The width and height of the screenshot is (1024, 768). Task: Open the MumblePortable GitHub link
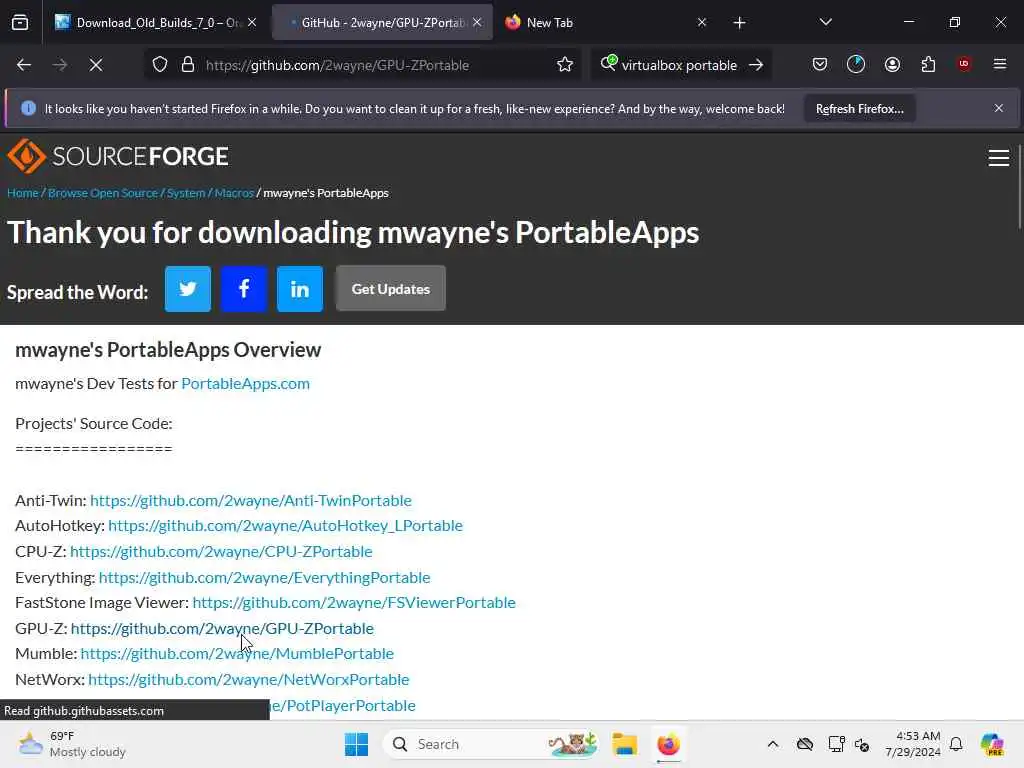(x=237, y=654)
